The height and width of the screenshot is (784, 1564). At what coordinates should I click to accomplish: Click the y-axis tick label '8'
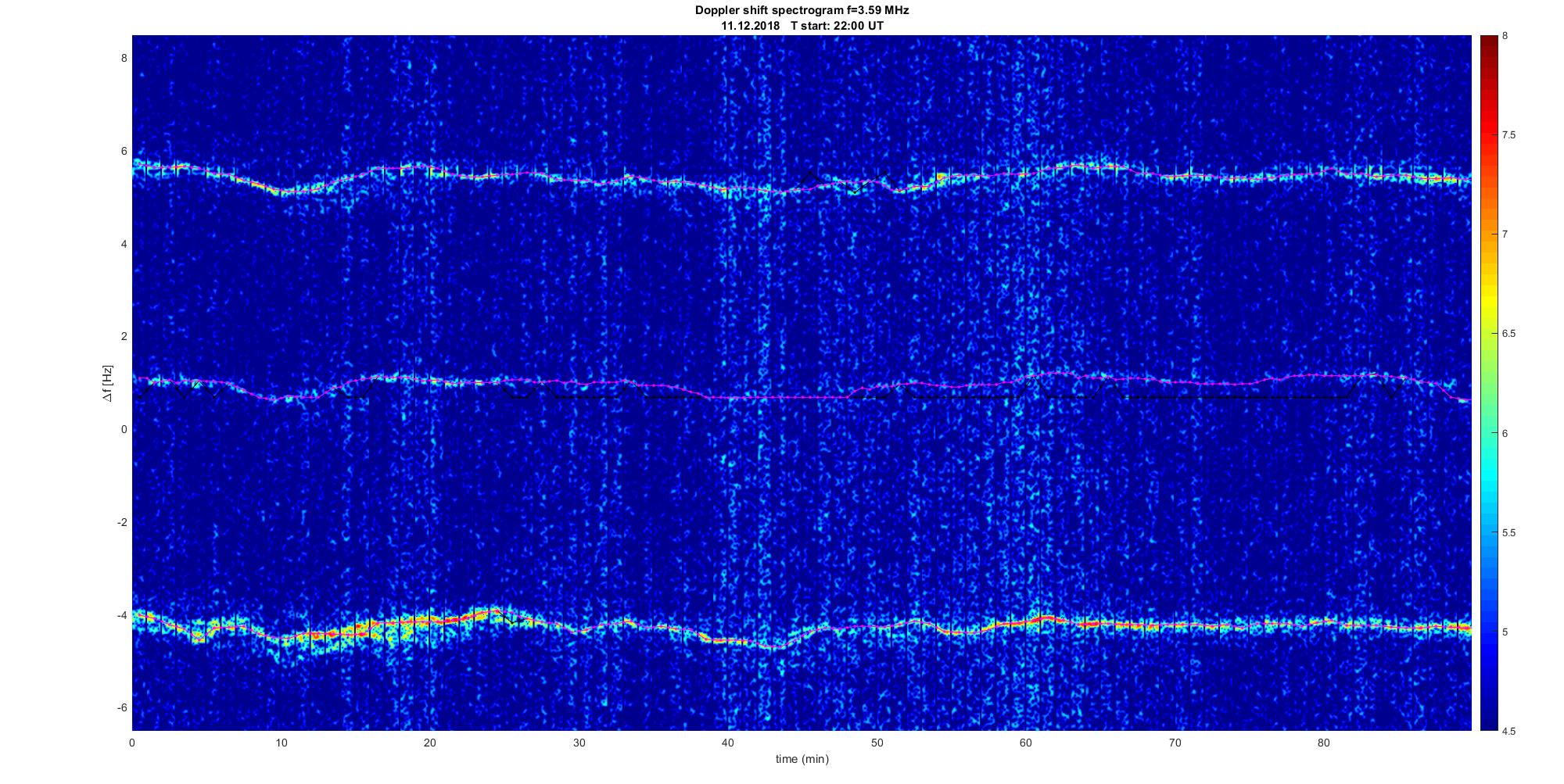[124, 58]
